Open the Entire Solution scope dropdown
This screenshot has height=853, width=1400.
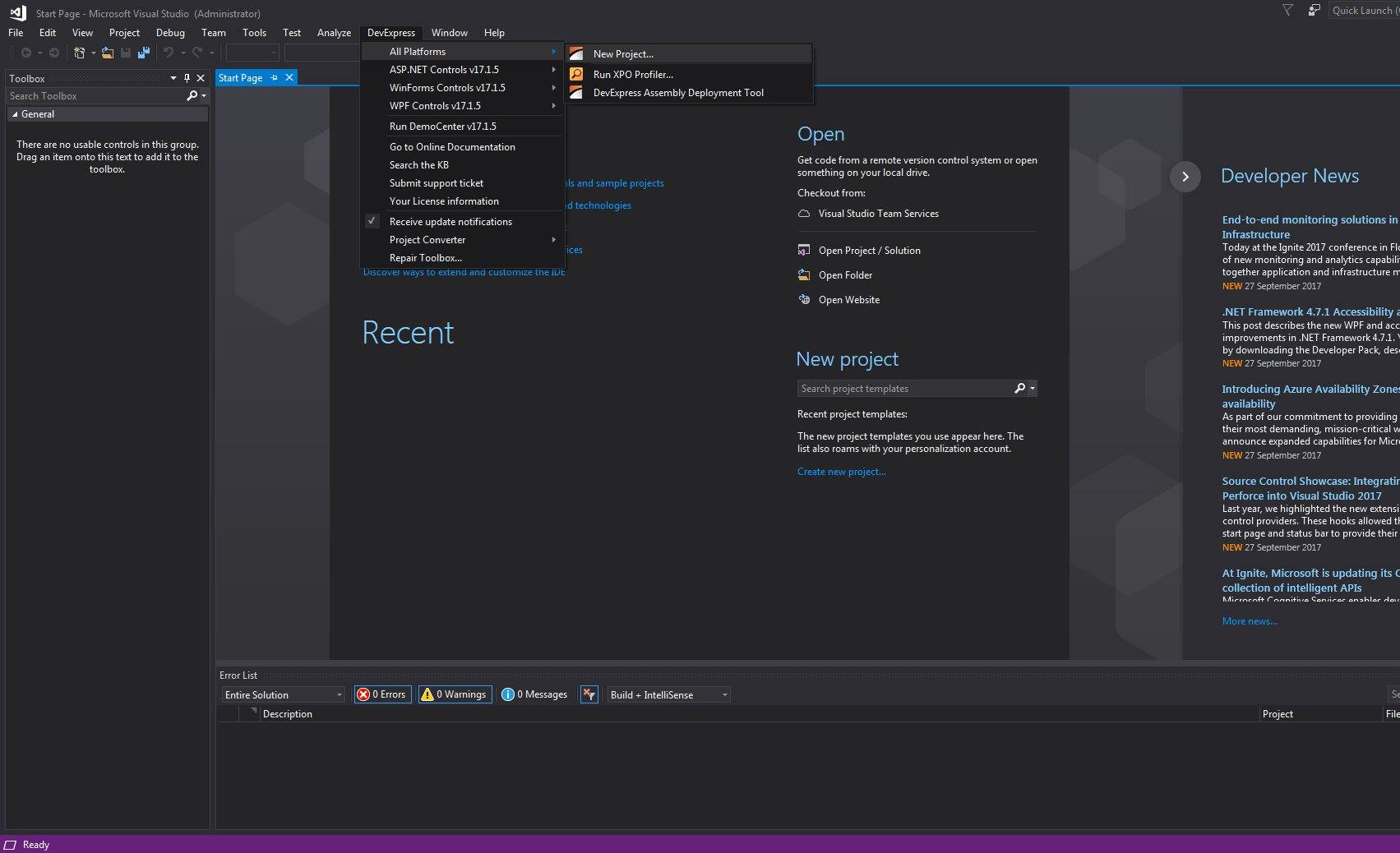(283, 694)
